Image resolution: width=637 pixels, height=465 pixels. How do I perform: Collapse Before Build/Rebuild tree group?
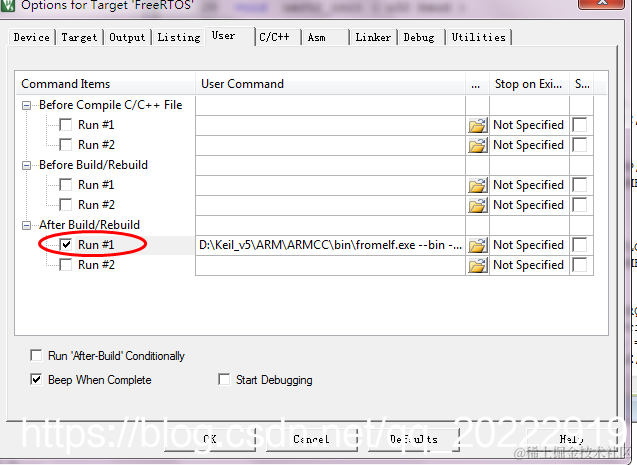26,165
